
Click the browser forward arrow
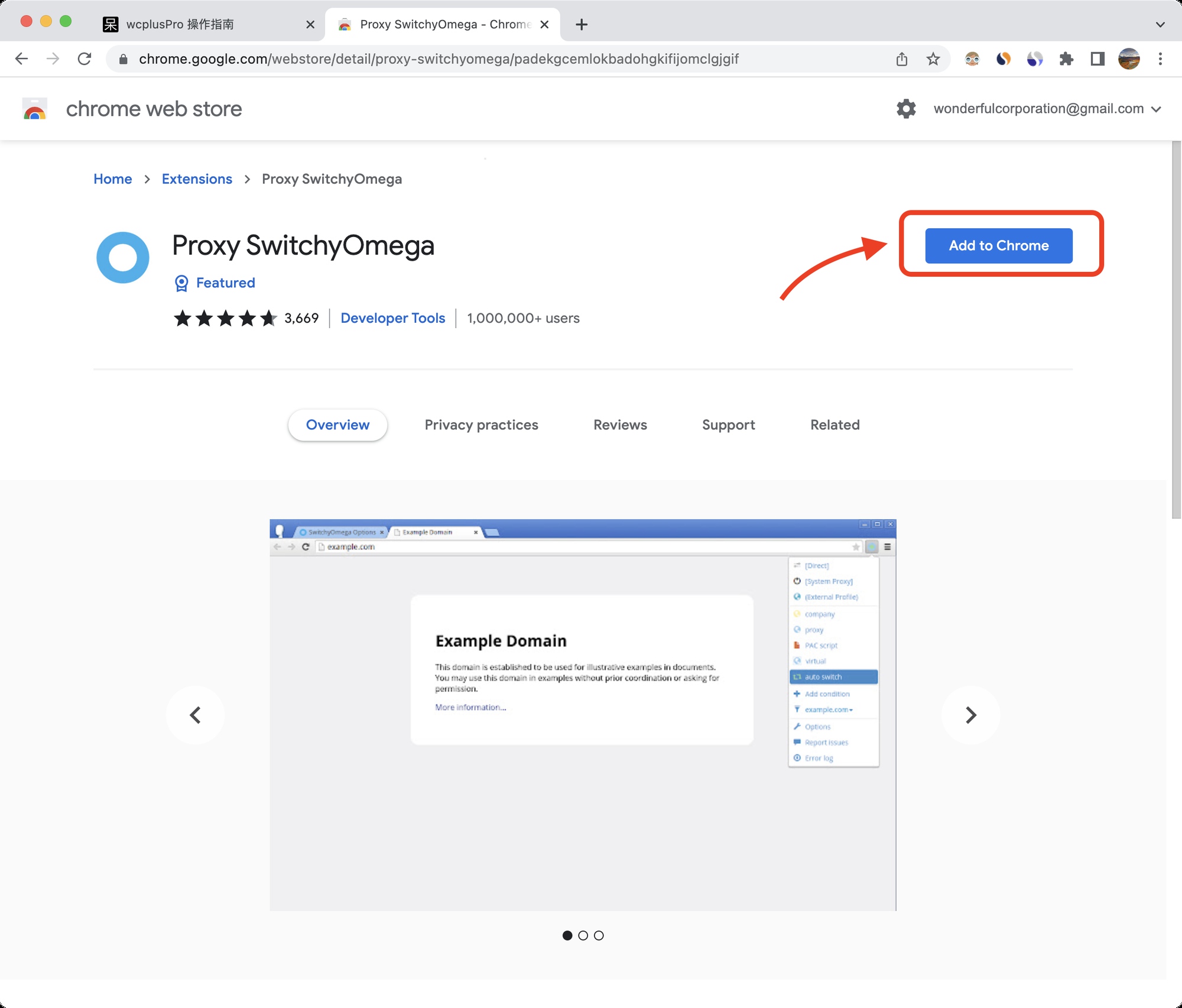point(53,59)
